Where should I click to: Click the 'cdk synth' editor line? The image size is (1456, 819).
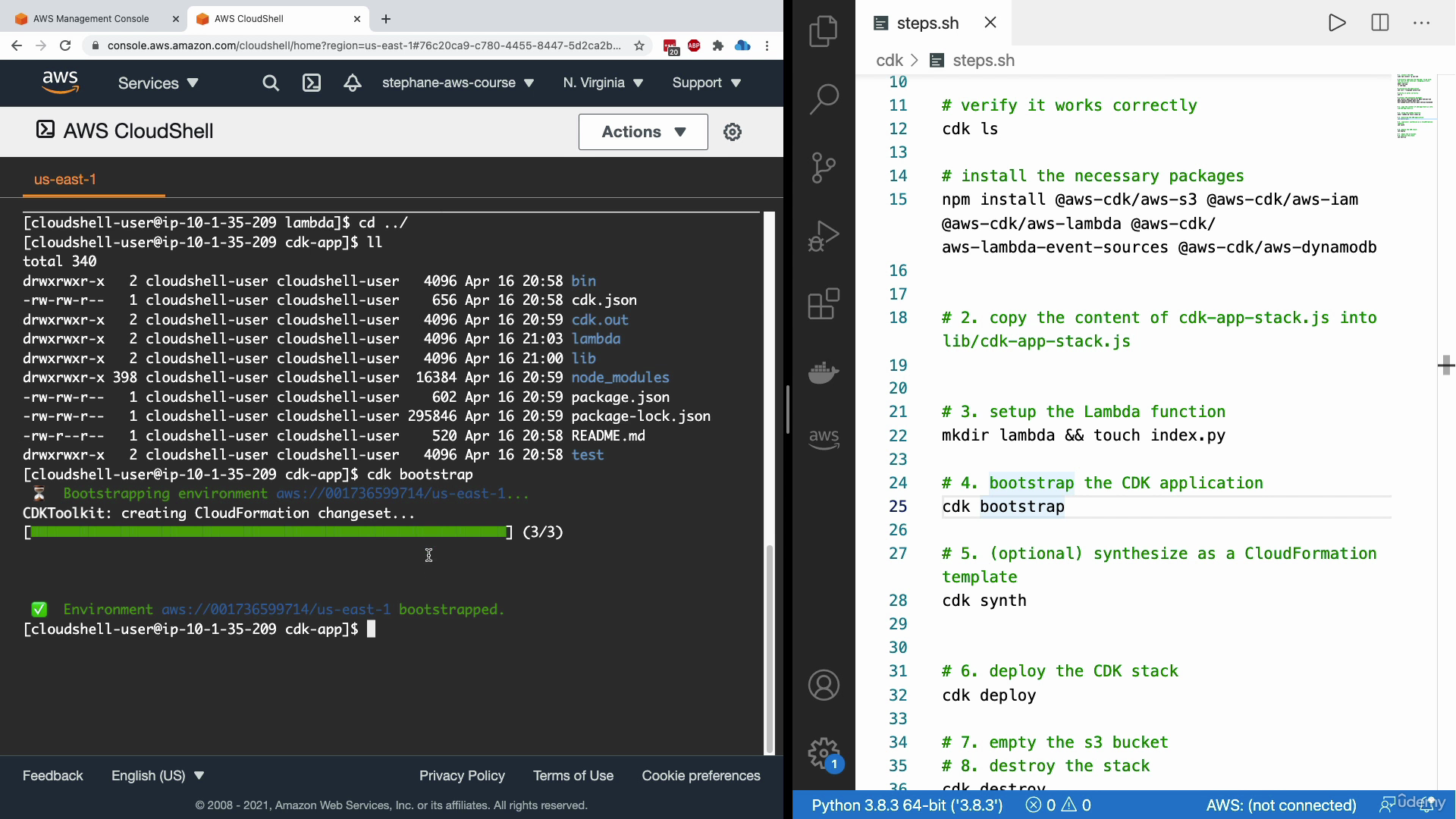pyautogui.click(x=984, y=601)
